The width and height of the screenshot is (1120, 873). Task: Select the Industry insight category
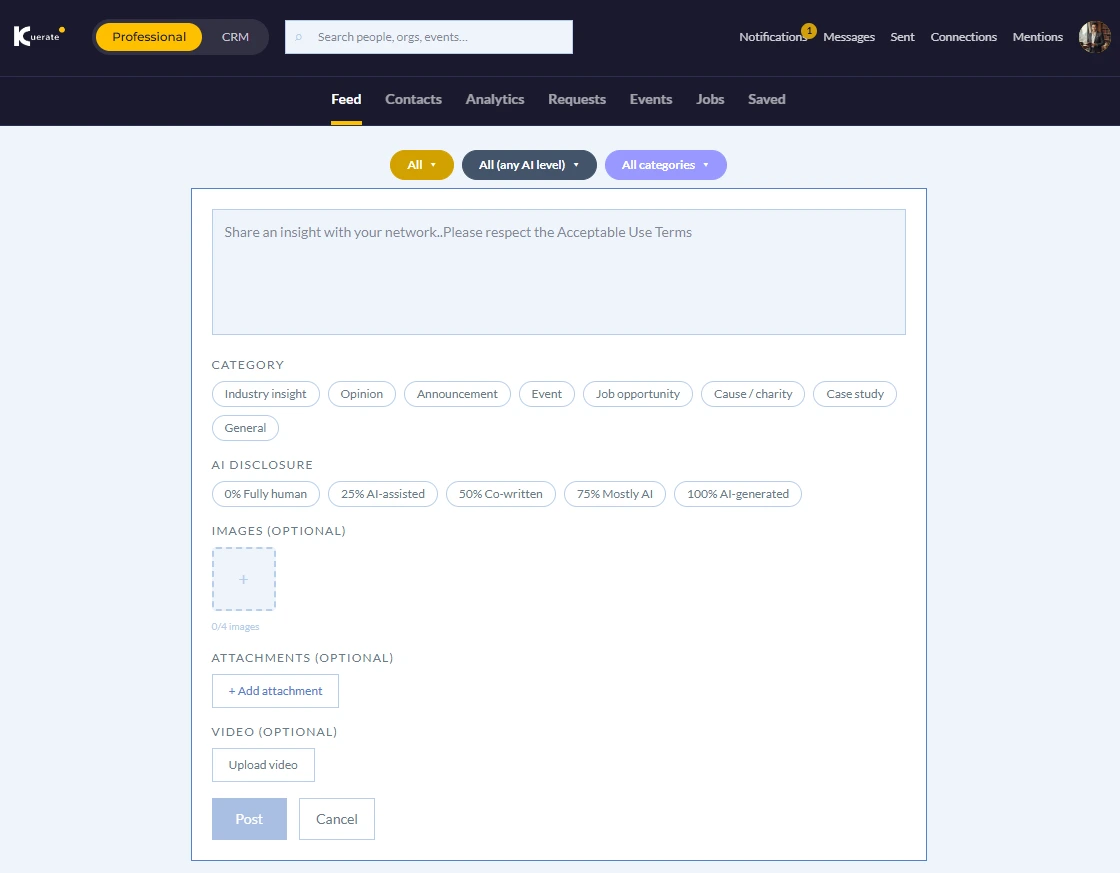[265, 394]
